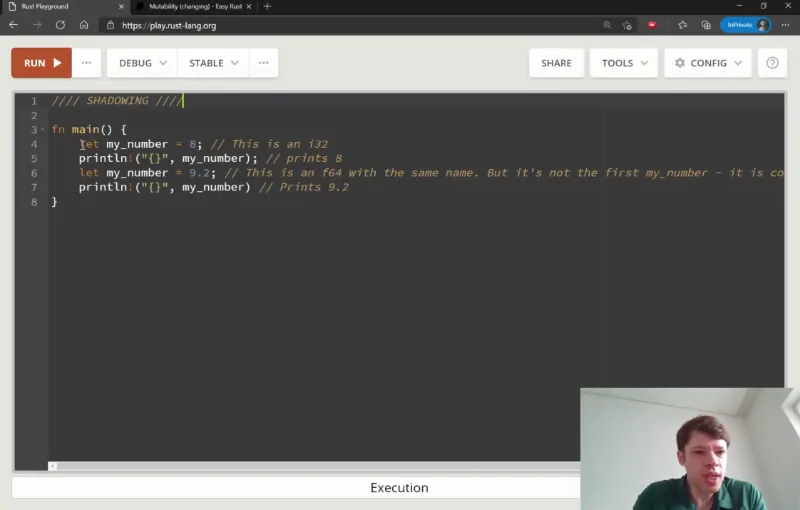Open the CONFIG settings menu
The height and width of the screenshot is (510, 800).
coord(707,63)
